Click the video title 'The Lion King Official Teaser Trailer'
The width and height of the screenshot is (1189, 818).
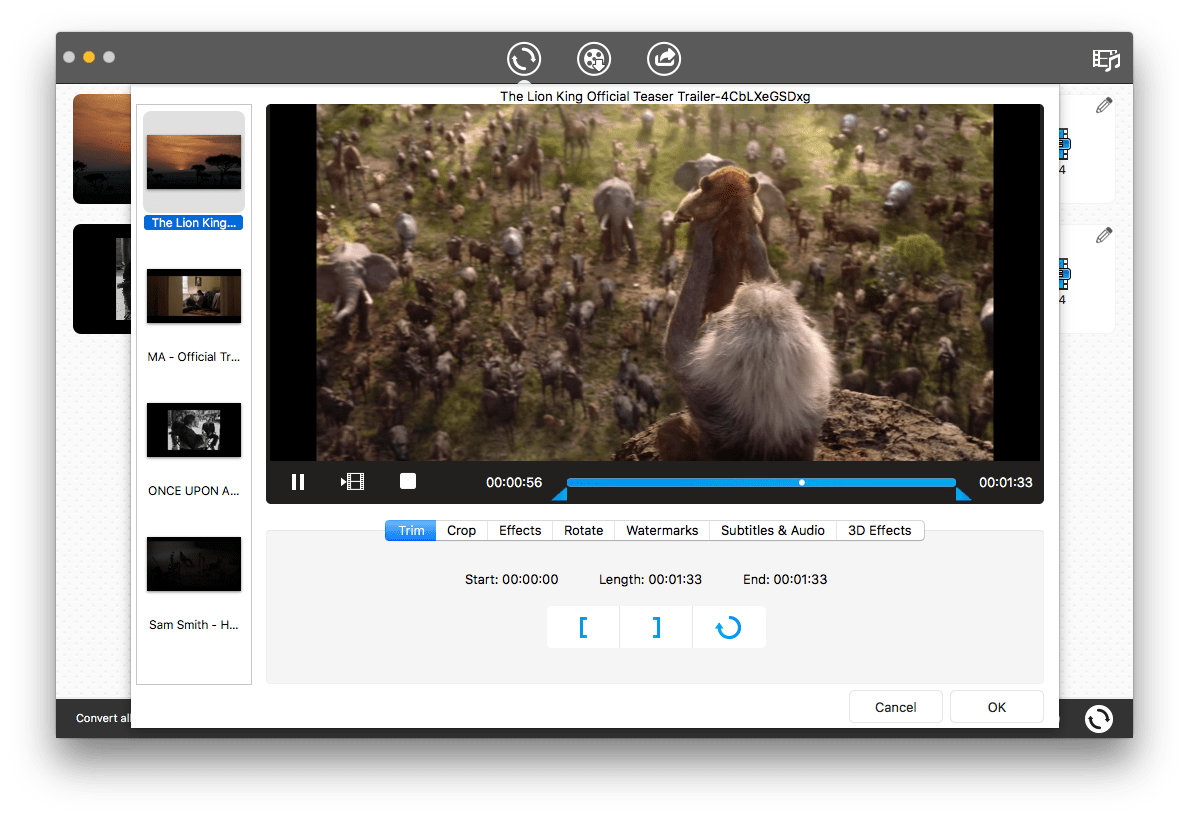click(x=655, y=96)
